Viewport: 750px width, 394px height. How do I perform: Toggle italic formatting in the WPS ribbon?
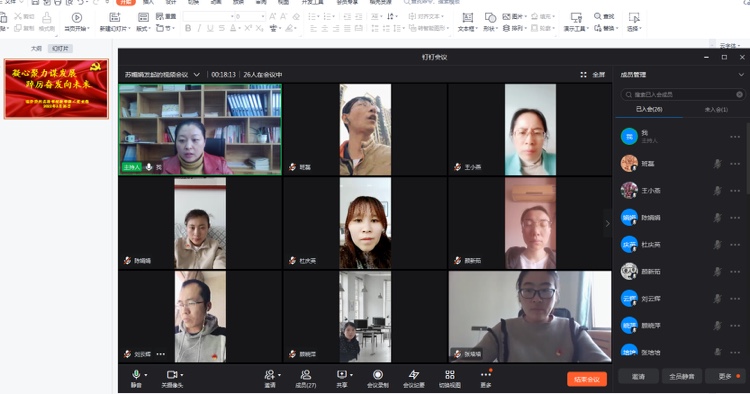(199, 29)
